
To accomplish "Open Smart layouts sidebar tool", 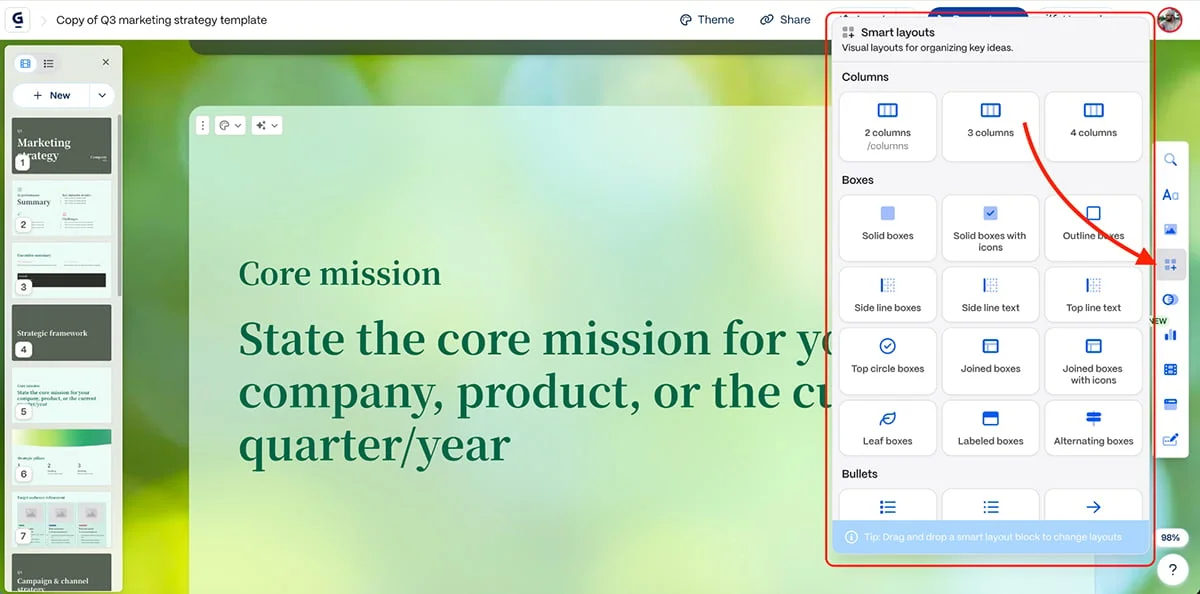I will click(x=1170, y=265).
